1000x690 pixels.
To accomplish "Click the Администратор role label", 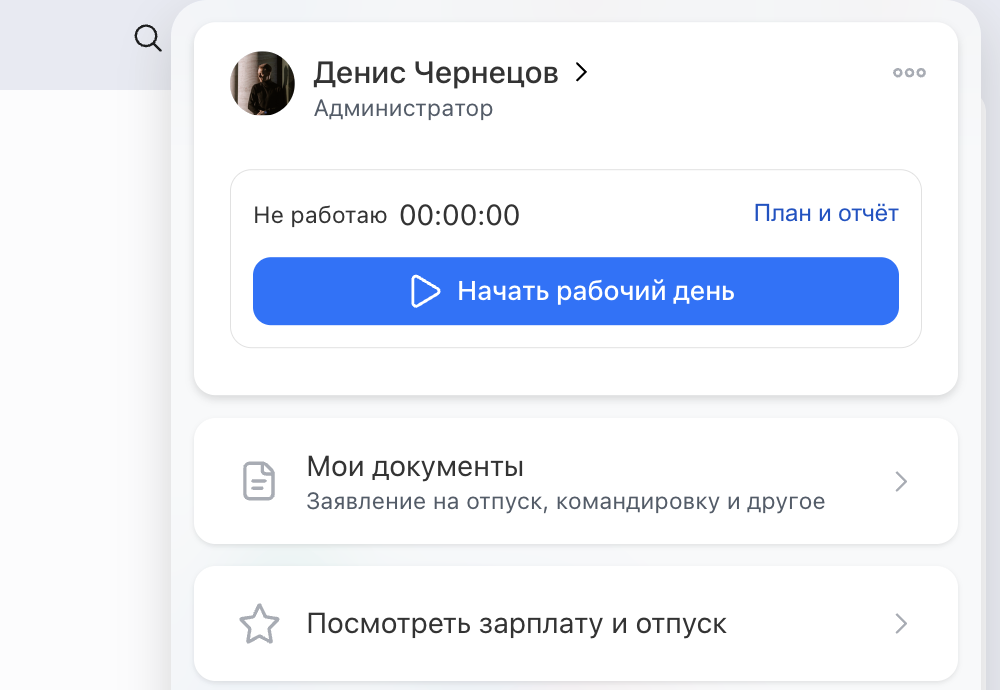I will [x=403, y=108].
